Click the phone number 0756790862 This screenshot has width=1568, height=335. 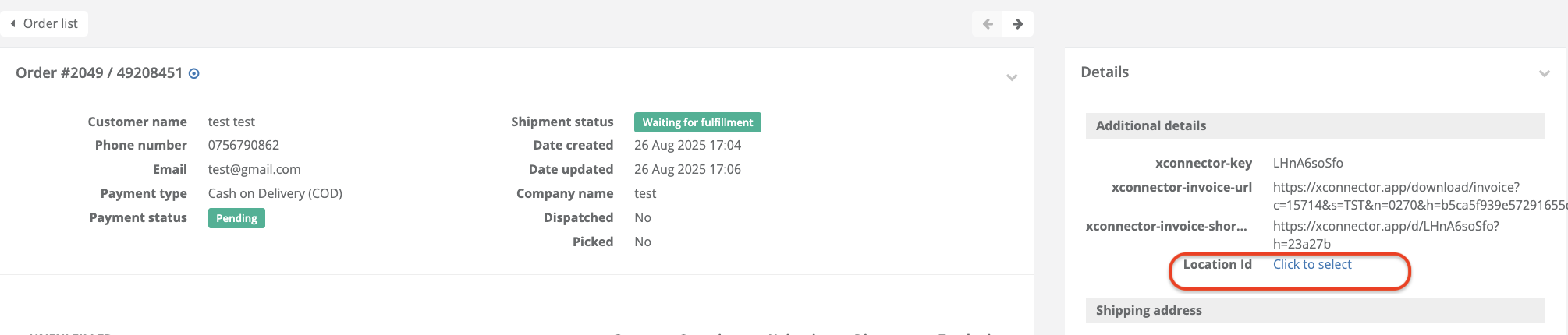pyautogui.click(x=243, y=145)
